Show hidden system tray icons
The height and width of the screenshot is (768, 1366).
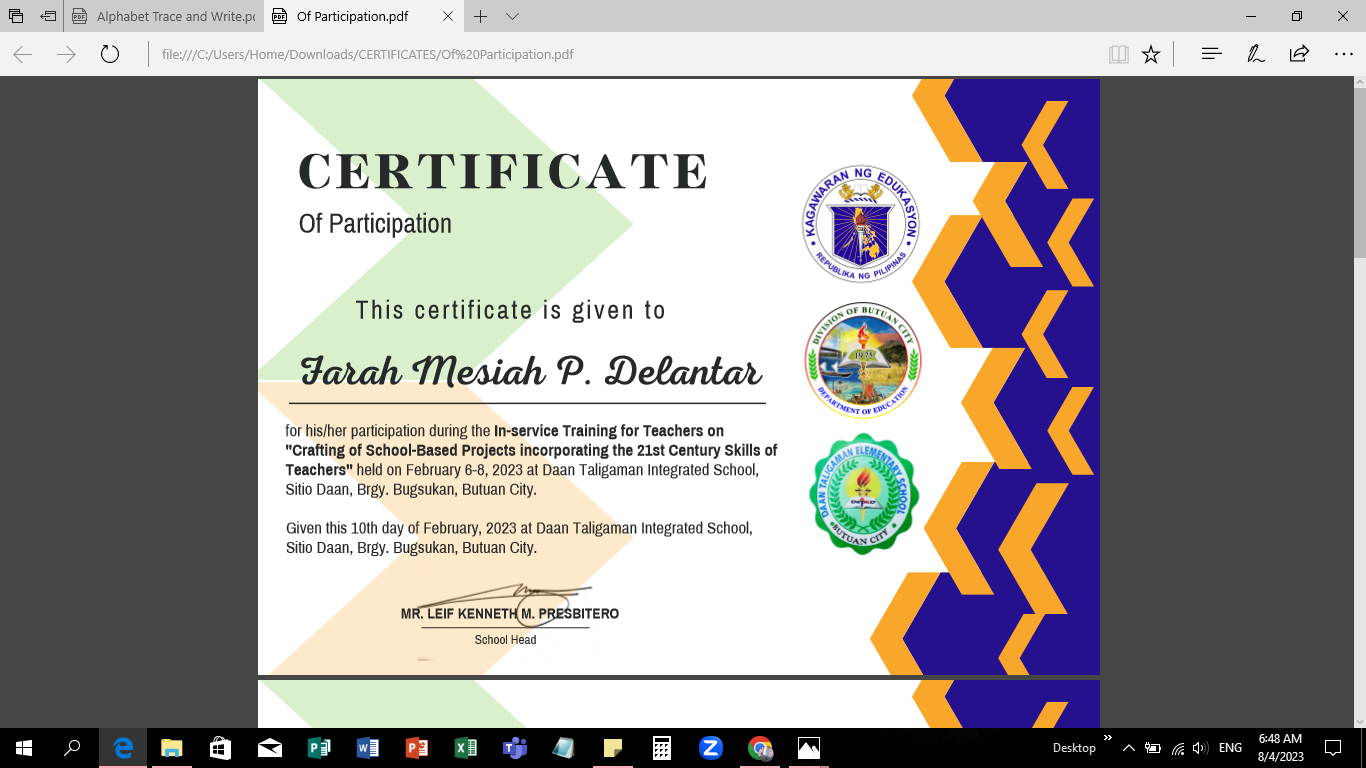(x=1129, y=748)
